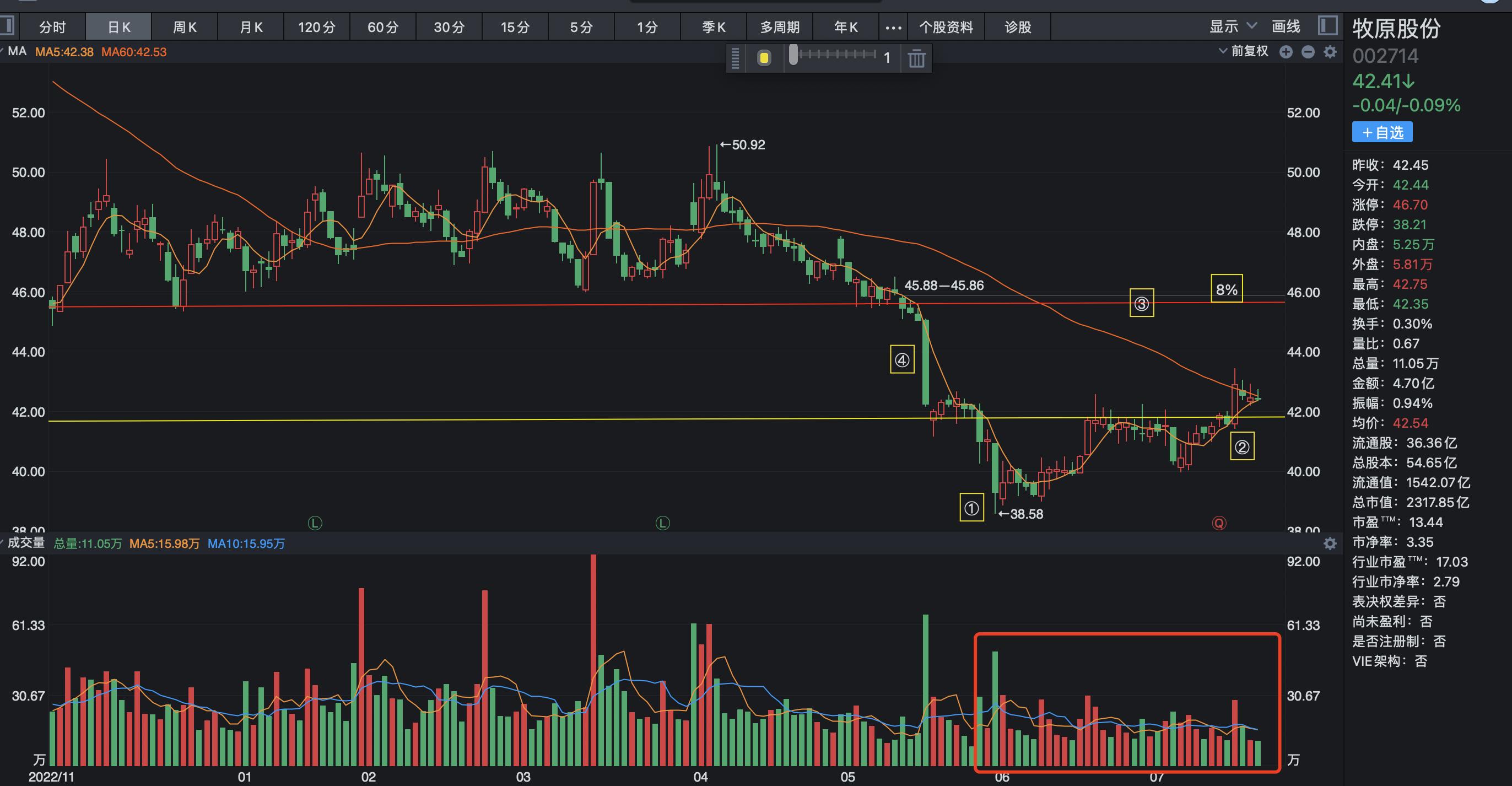
Task: Open more periods via the ellipsis button
Action: coord(893,27)
